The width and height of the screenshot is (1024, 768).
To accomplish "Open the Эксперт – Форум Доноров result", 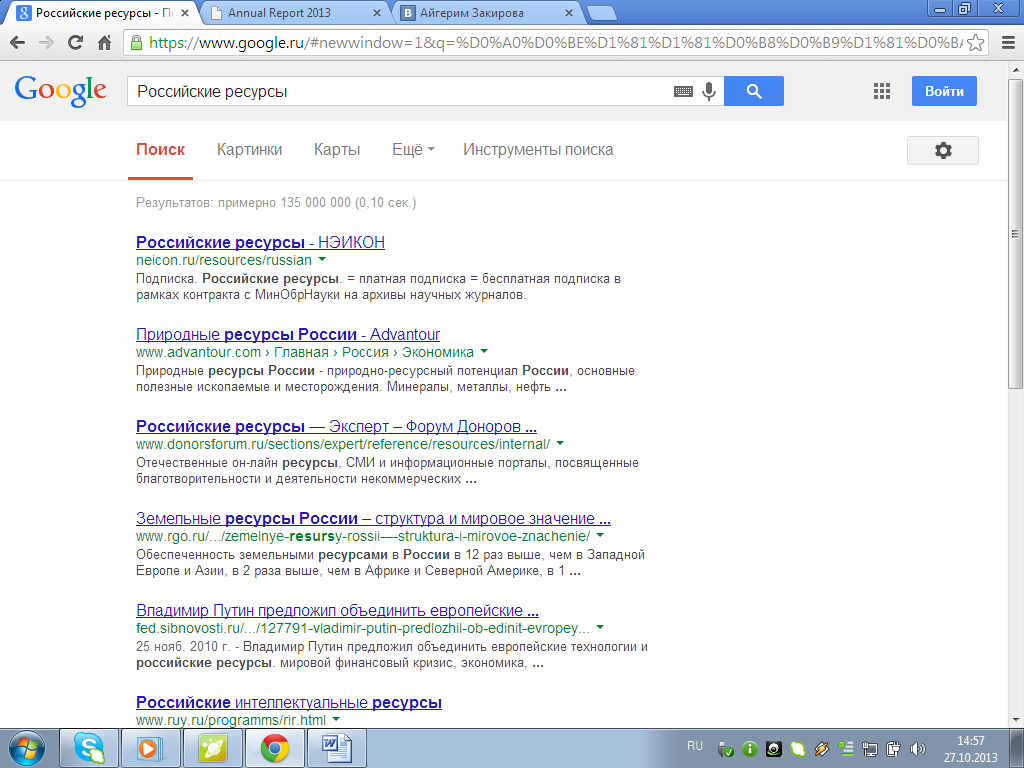I will [x=336, y=426].
